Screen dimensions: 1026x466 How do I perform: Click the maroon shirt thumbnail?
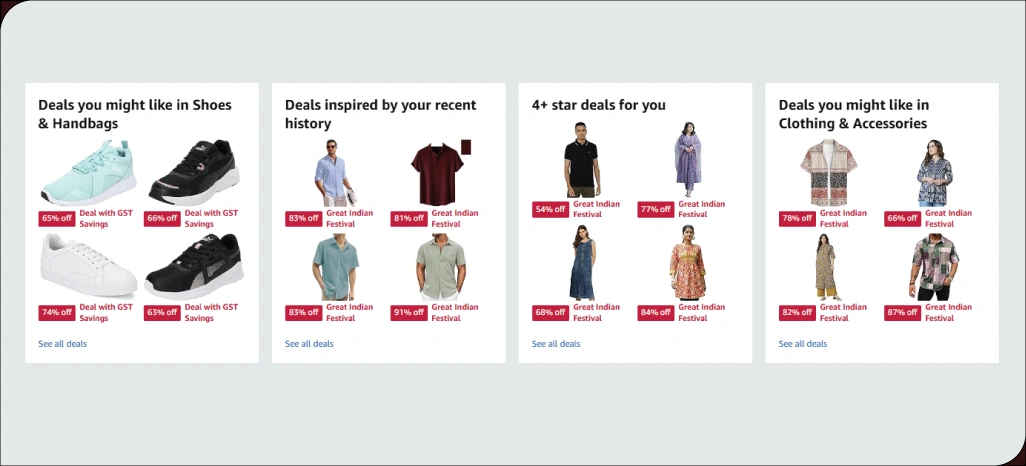[x=440, y=173]
